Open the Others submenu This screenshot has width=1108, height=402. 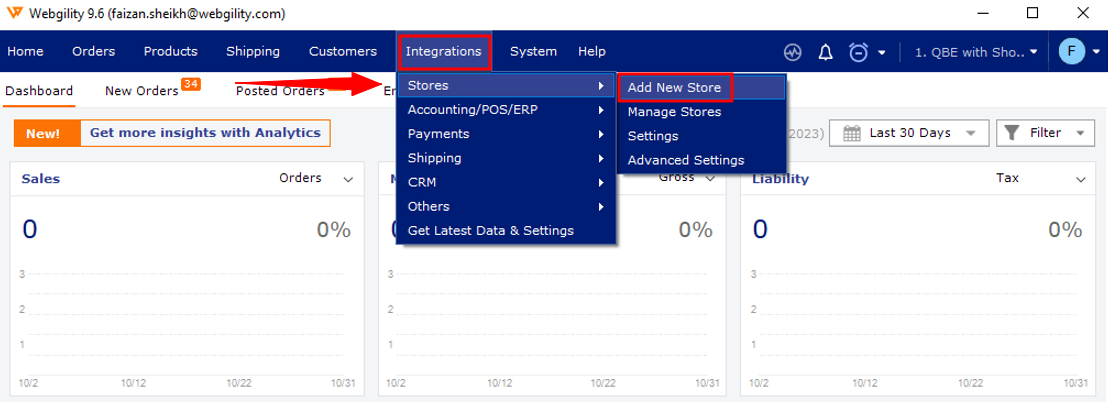[x=506, y=206]
